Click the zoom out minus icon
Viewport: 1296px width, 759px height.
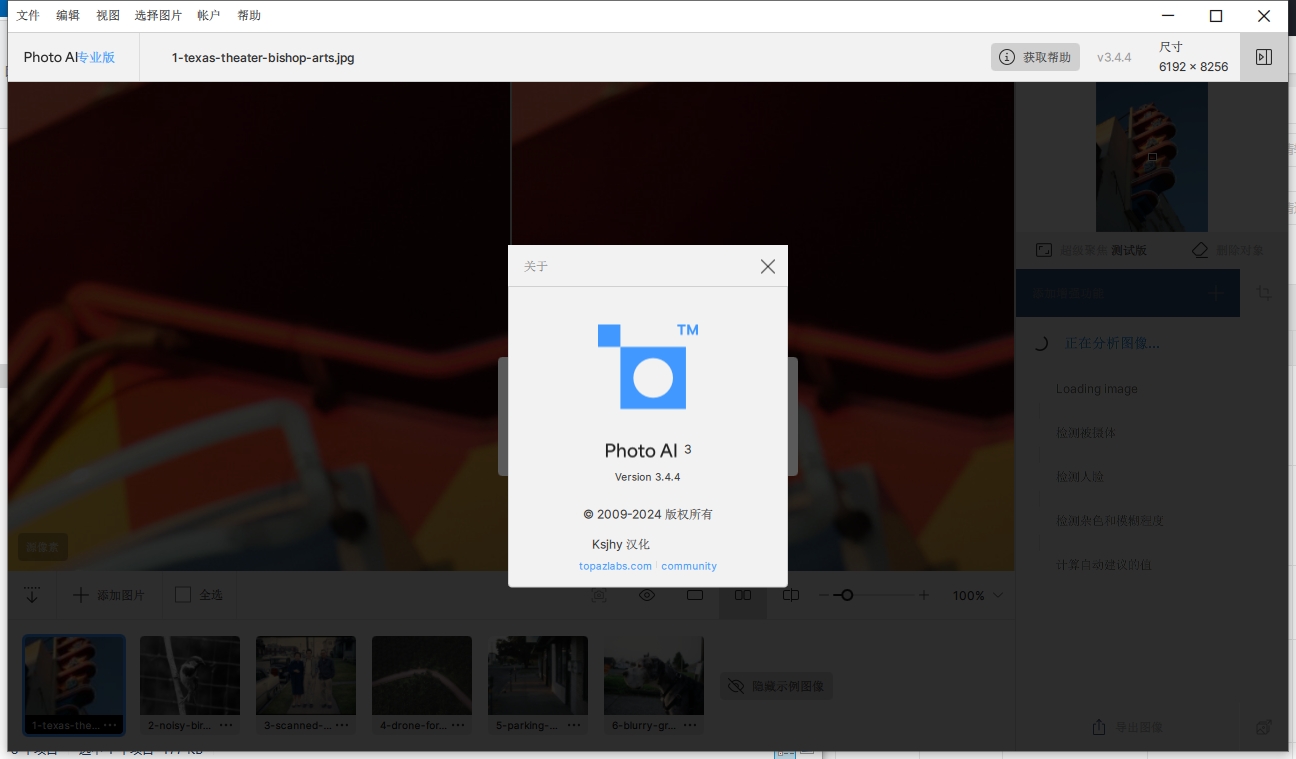click(x=824, y=595)
